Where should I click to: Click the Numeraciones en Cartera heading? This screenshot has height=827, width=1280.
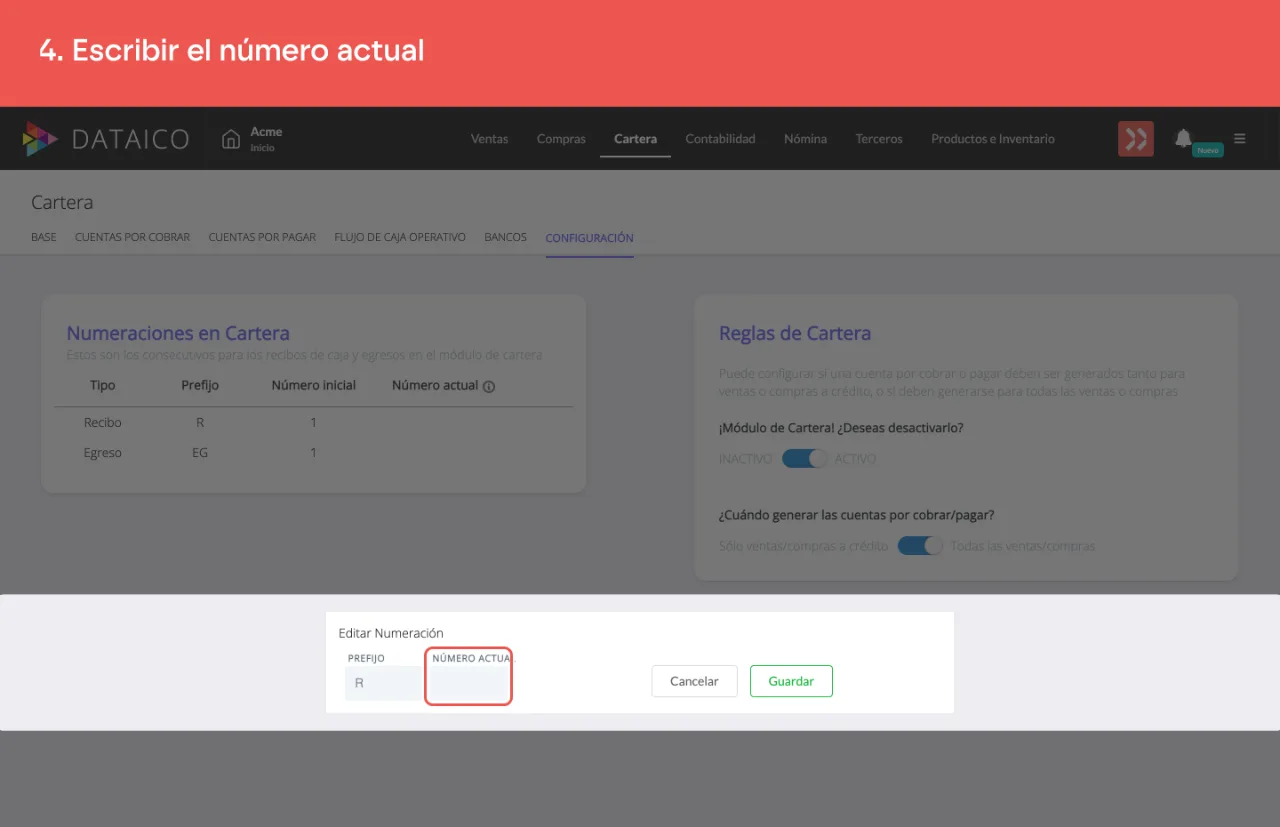point(178,334)
